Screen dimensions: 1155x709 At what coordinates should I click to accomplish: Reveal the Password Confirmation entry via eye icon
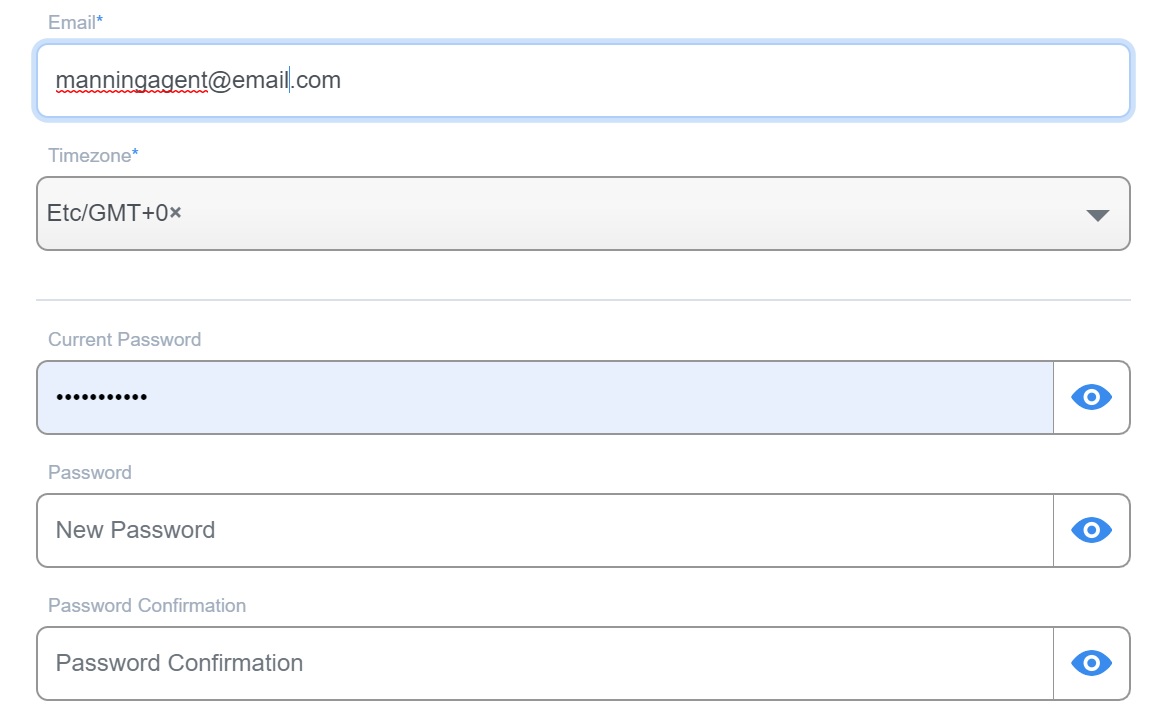point(1091,663)
